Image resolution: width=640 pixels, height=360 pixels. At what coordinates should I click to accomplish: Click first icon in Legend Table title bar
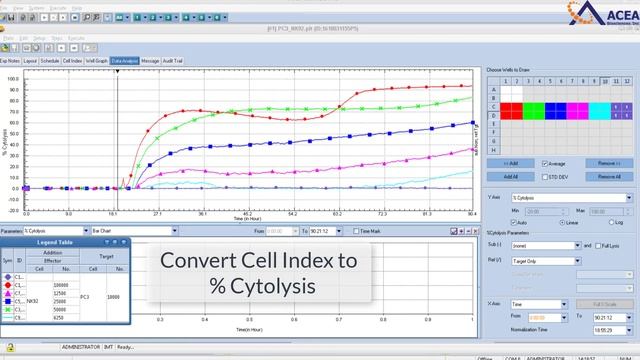coord(107,242)
